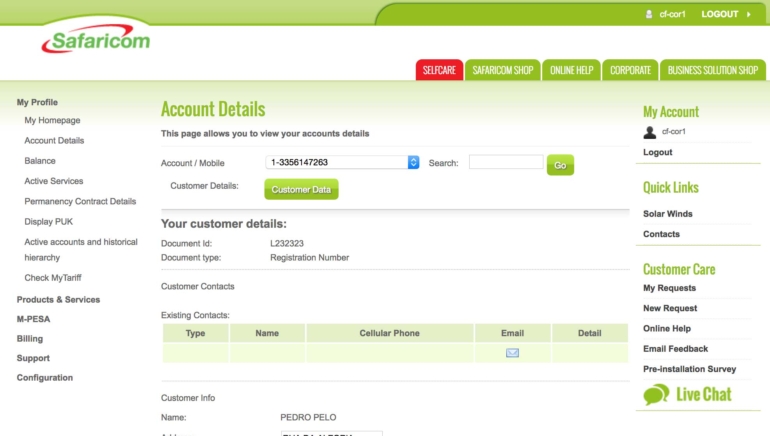Click the top bar user profile icon
The width and height of the screenshot is (770, 436).
point(649,14)
